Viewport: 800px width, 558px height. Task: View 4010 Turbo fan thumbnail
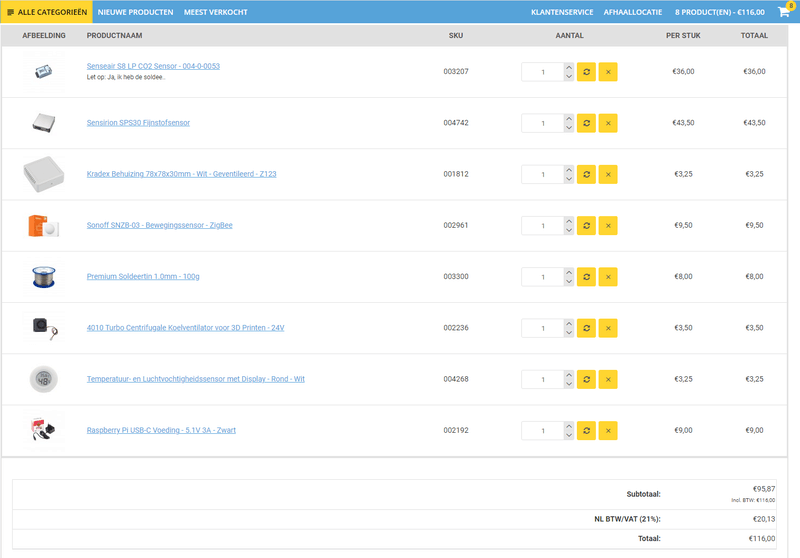(44, 328)
